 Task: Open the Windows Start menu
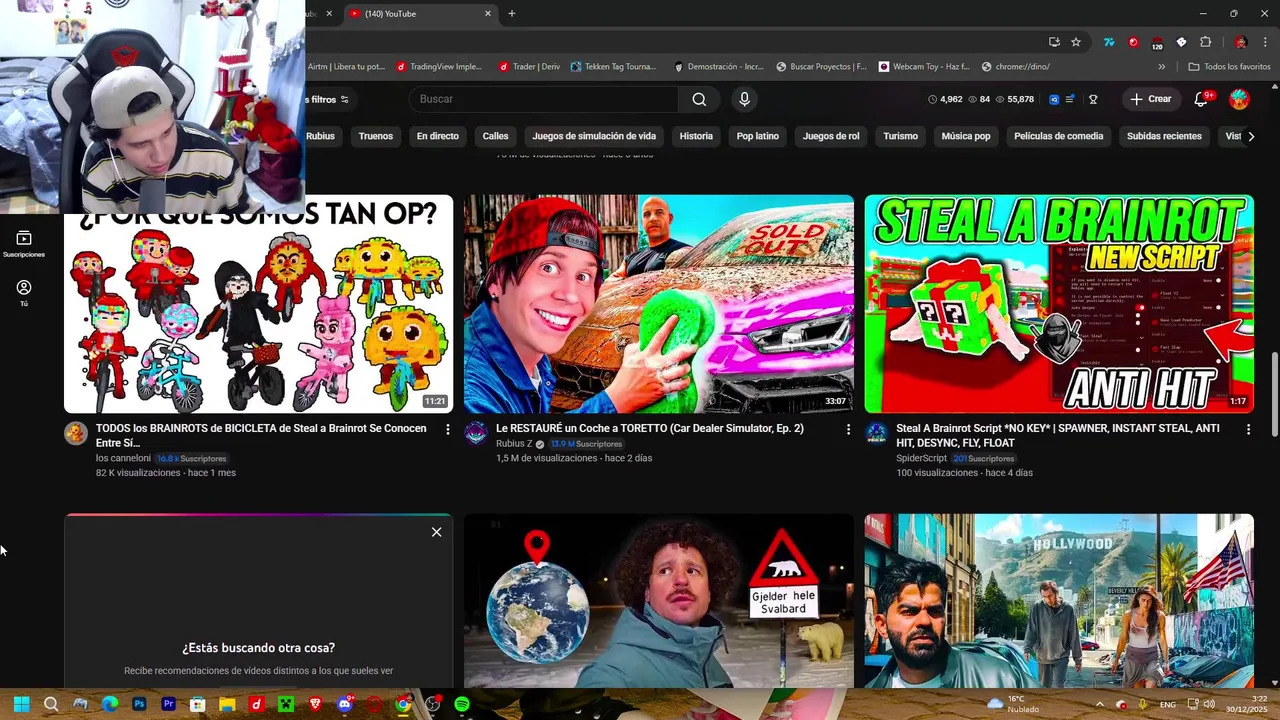point(22,704)
